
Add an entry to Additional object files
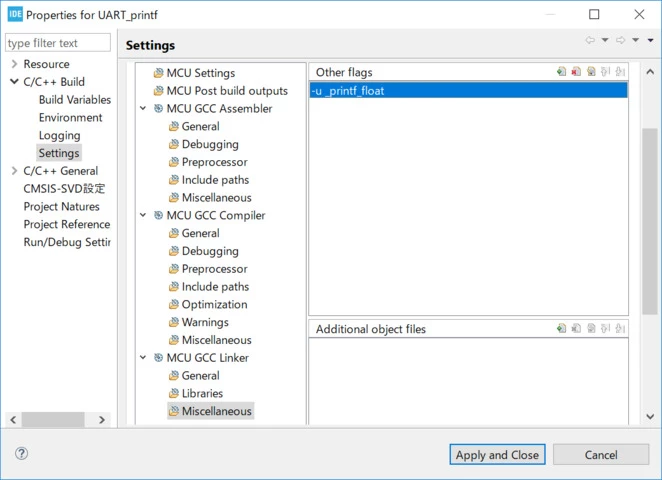(x=561, y=328)
